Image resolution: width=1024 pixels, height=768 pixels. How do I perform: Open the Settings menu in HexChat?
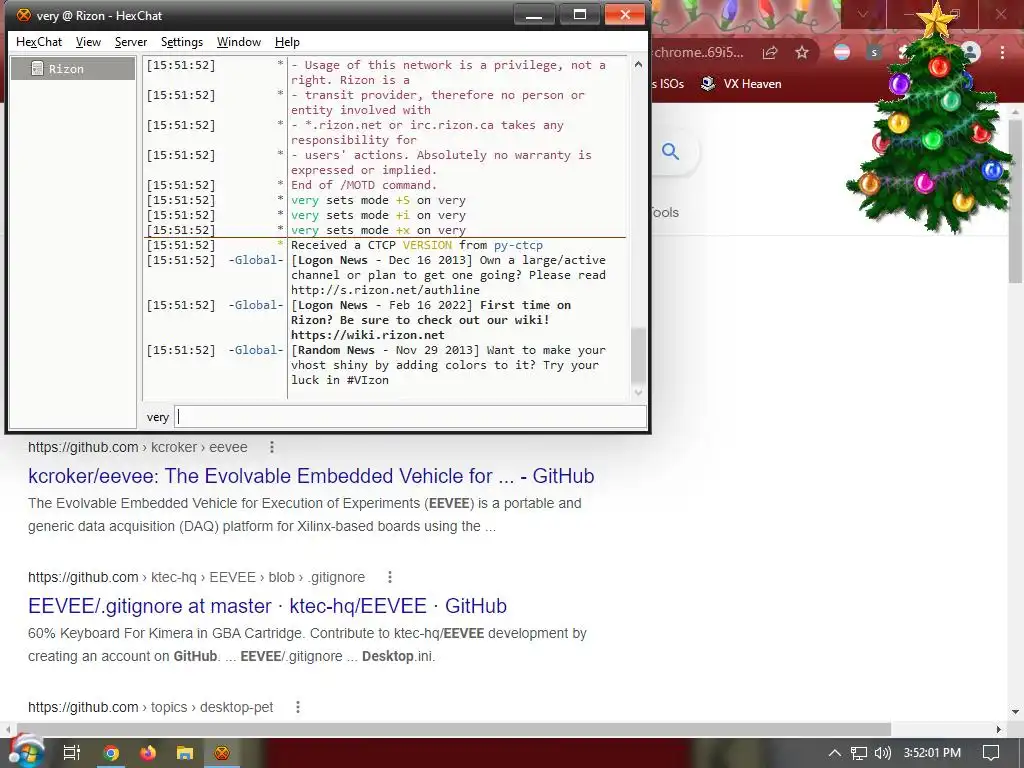click(182, 42)
